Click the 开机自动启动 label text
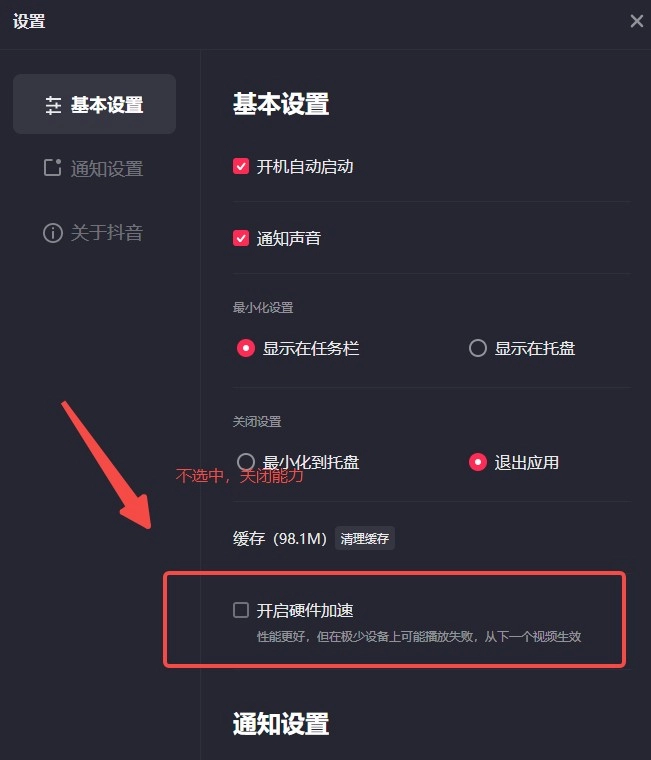The image size is (651, 760). (305, 167)
